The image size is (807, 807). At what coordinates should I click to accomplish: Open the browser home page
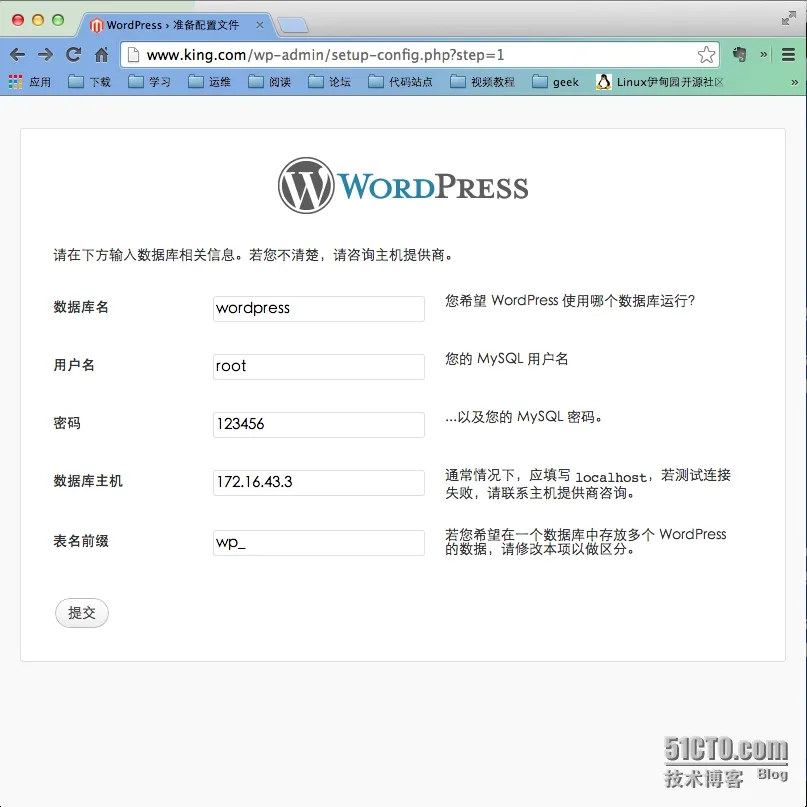[x=101, y=55]
